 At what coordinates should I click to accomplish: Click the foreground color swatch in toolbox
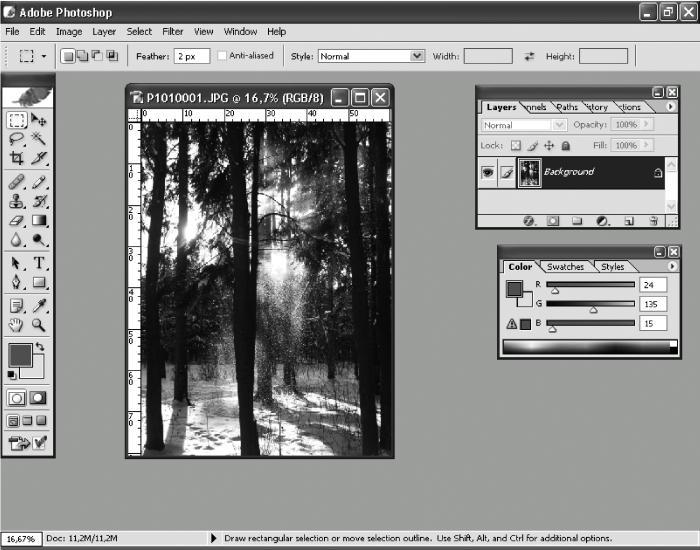point(20,355)
